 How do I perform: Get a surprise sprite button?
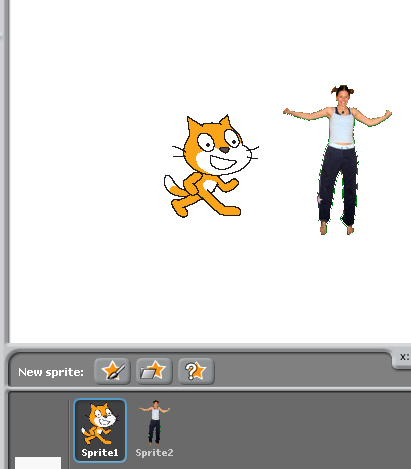[196, 371]
